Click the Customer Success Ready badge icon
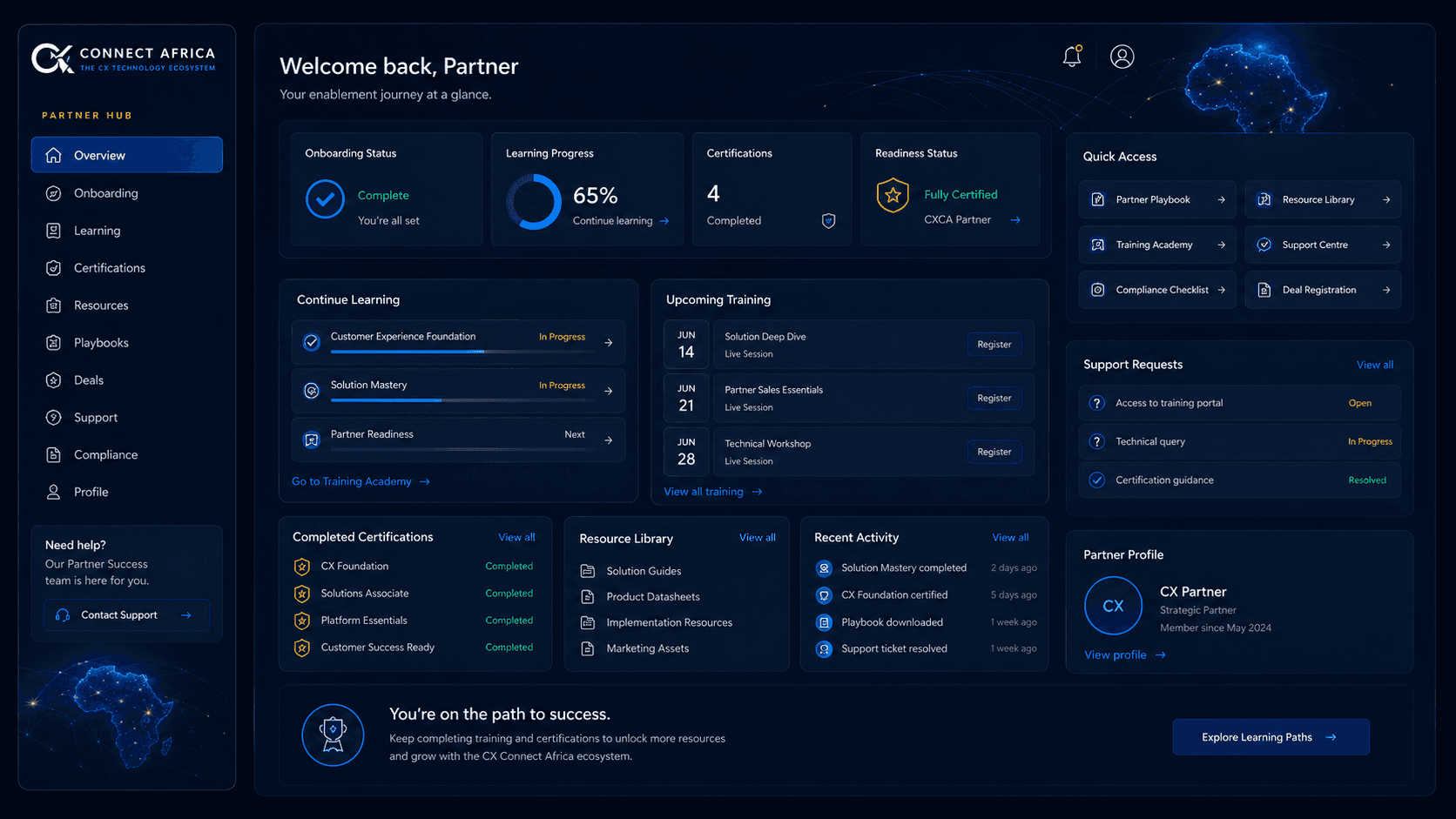This screenshot has height=819, width=1456. pos(301,648)
